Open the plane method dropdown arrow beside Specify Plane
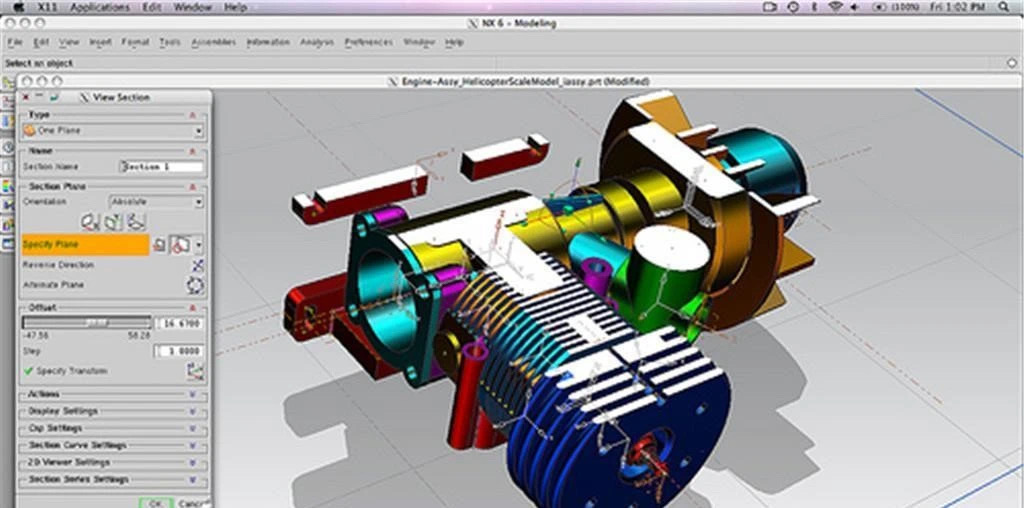The height and width of the screenshot is (508, 1024). click(199, 246)
